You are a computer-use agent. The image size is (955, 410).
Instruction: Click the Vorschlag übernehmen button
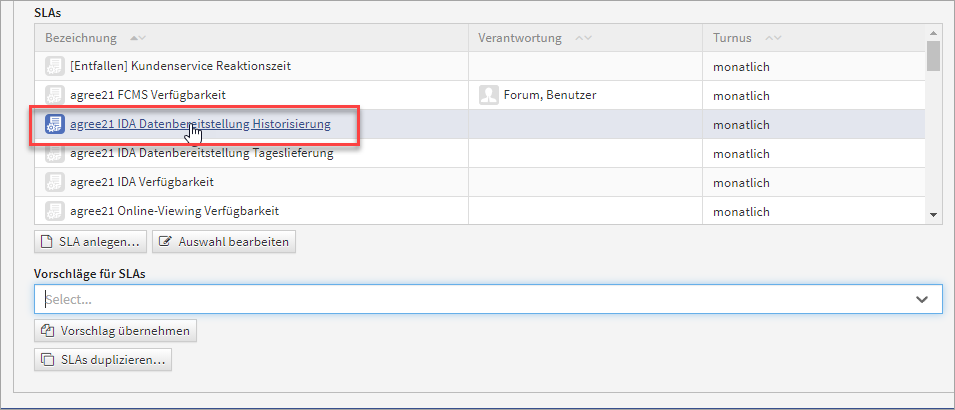[x=115, y=331]
